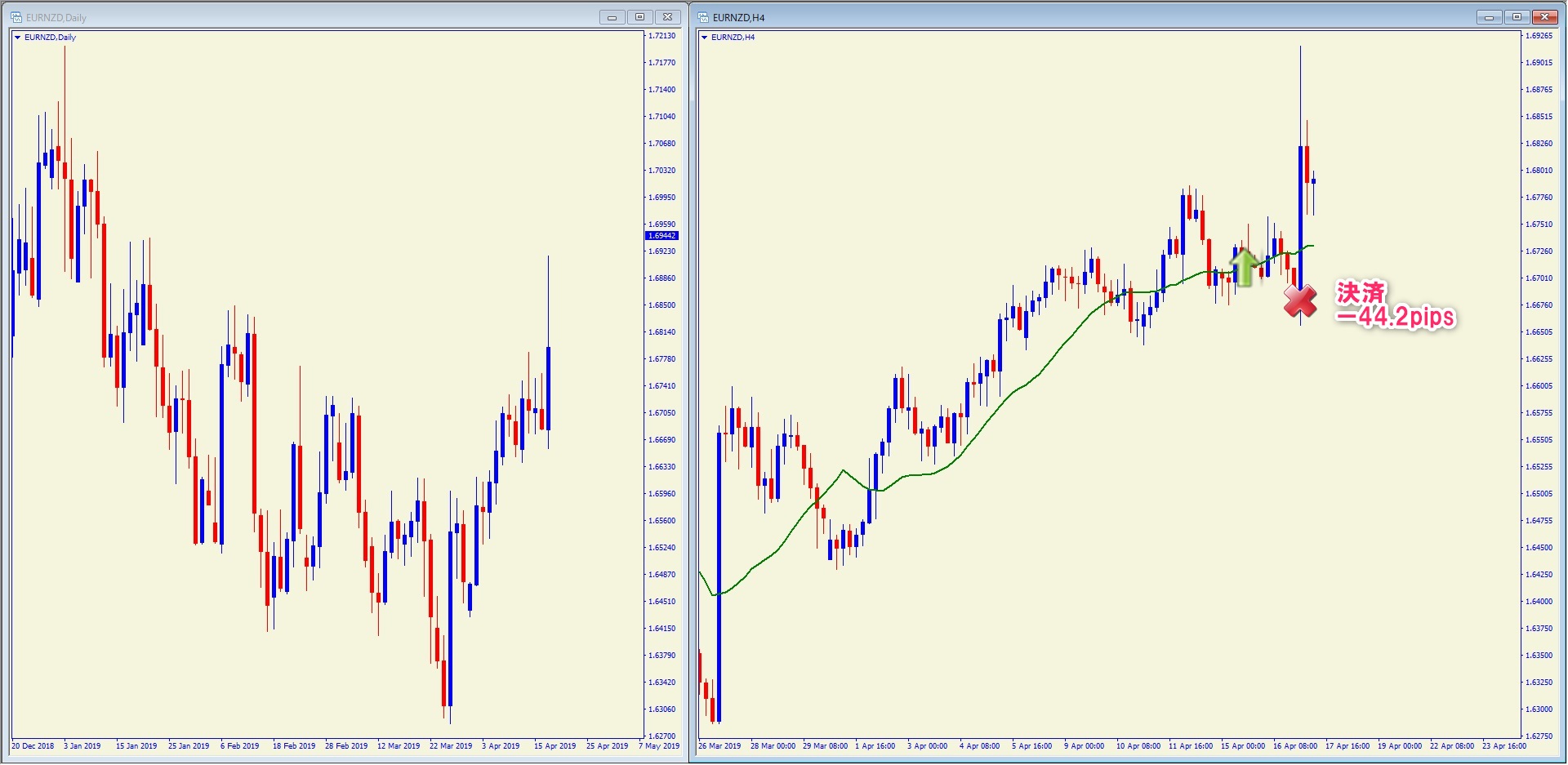Click the 1 Apr 16:00 time label
Viewport: 1568px width, 765px height.
coord(875,746)
